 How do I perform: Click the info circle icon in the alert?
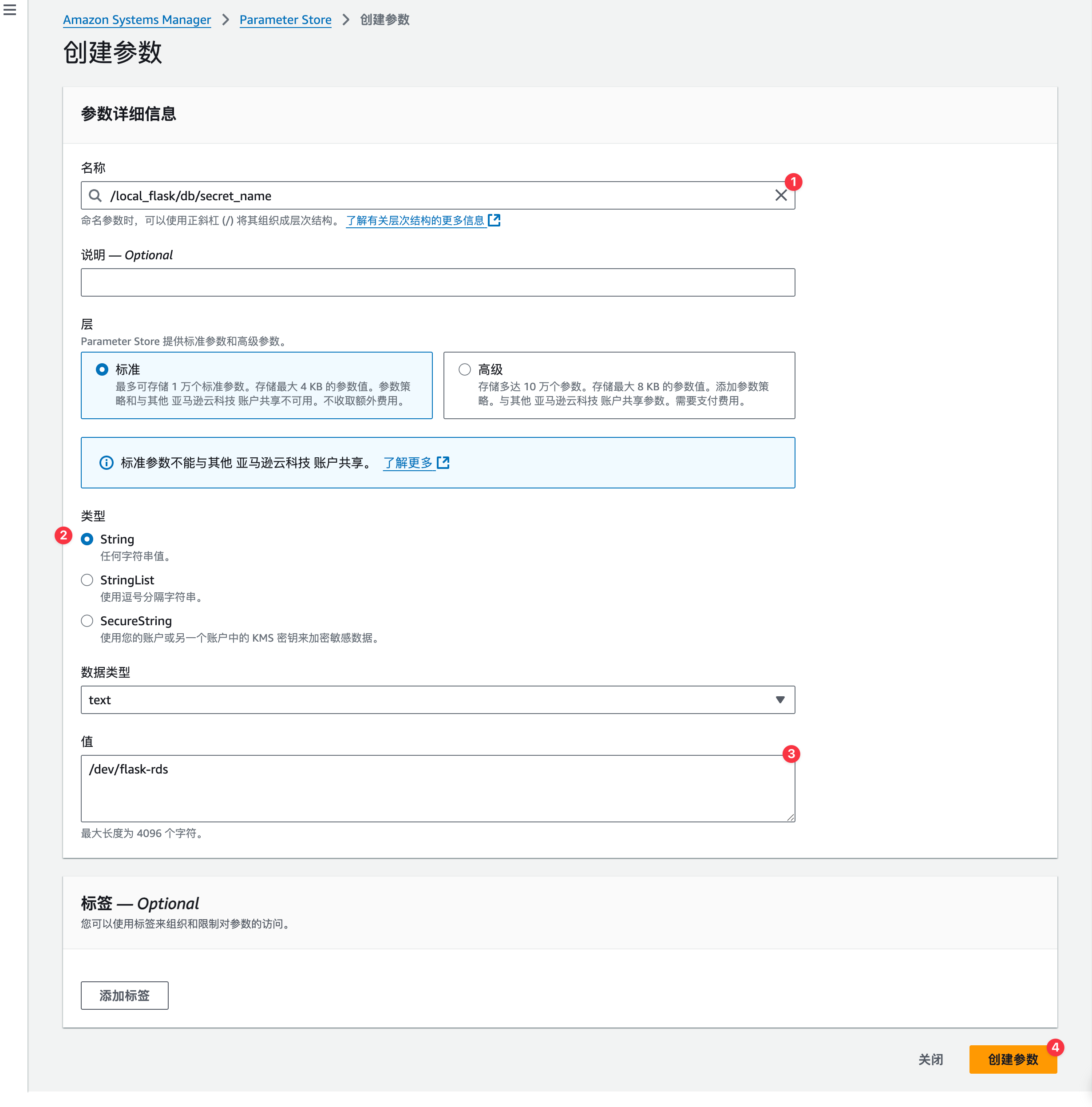pos(107,462)
